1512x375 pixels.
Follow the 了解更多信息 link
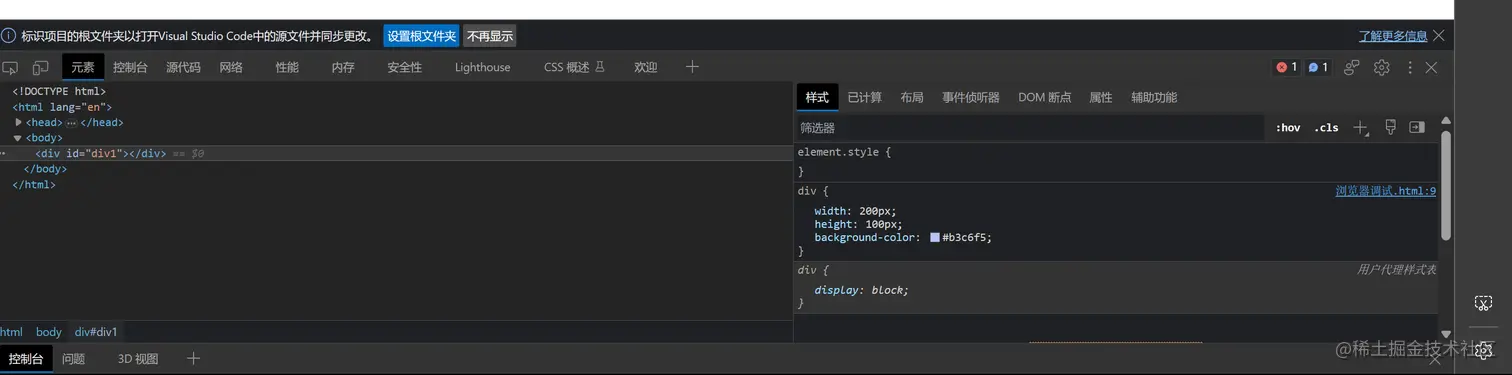(x=1393, y=36)
